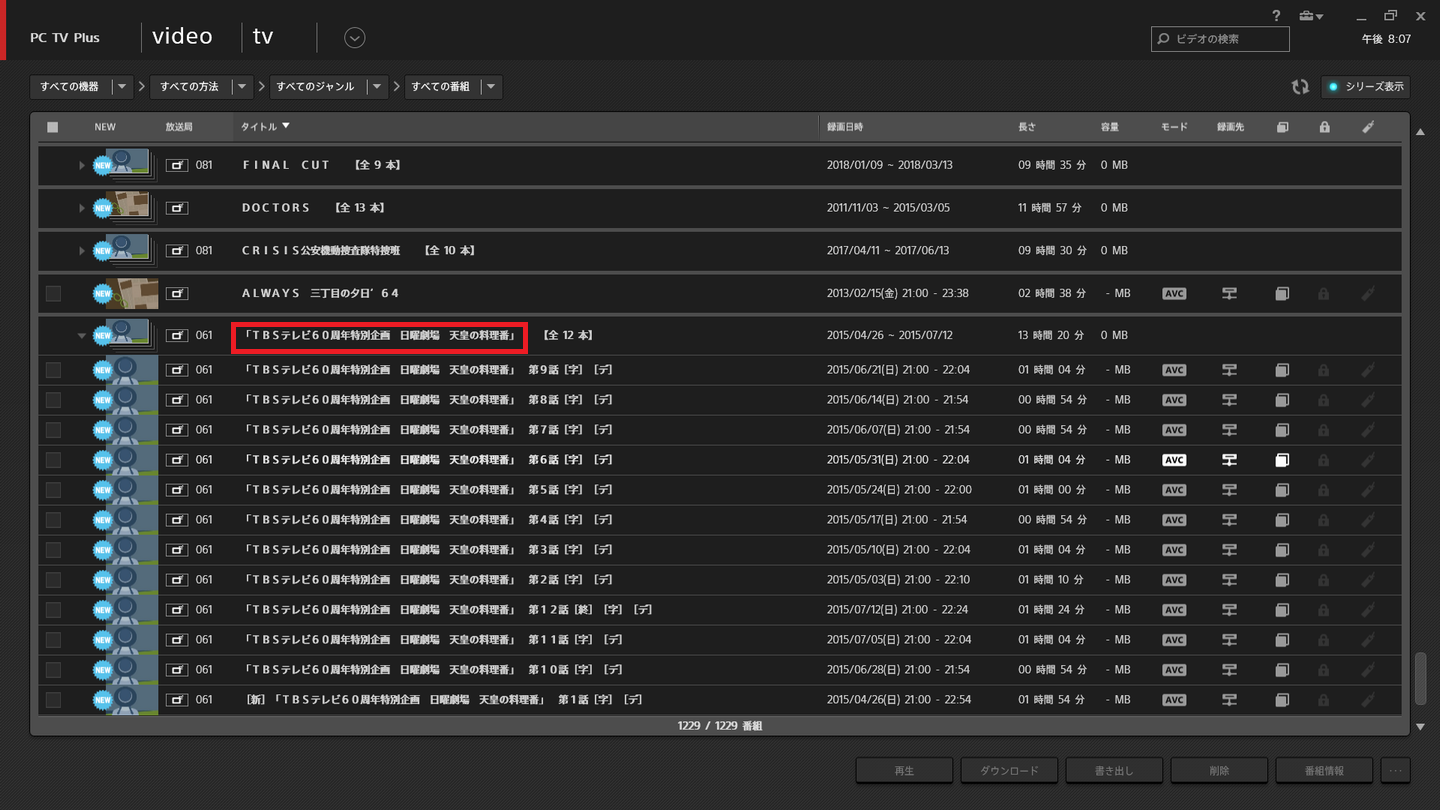1440x810 pixels.
Task: Click the copy column header icon
Action: click(x=1282, y=127)
